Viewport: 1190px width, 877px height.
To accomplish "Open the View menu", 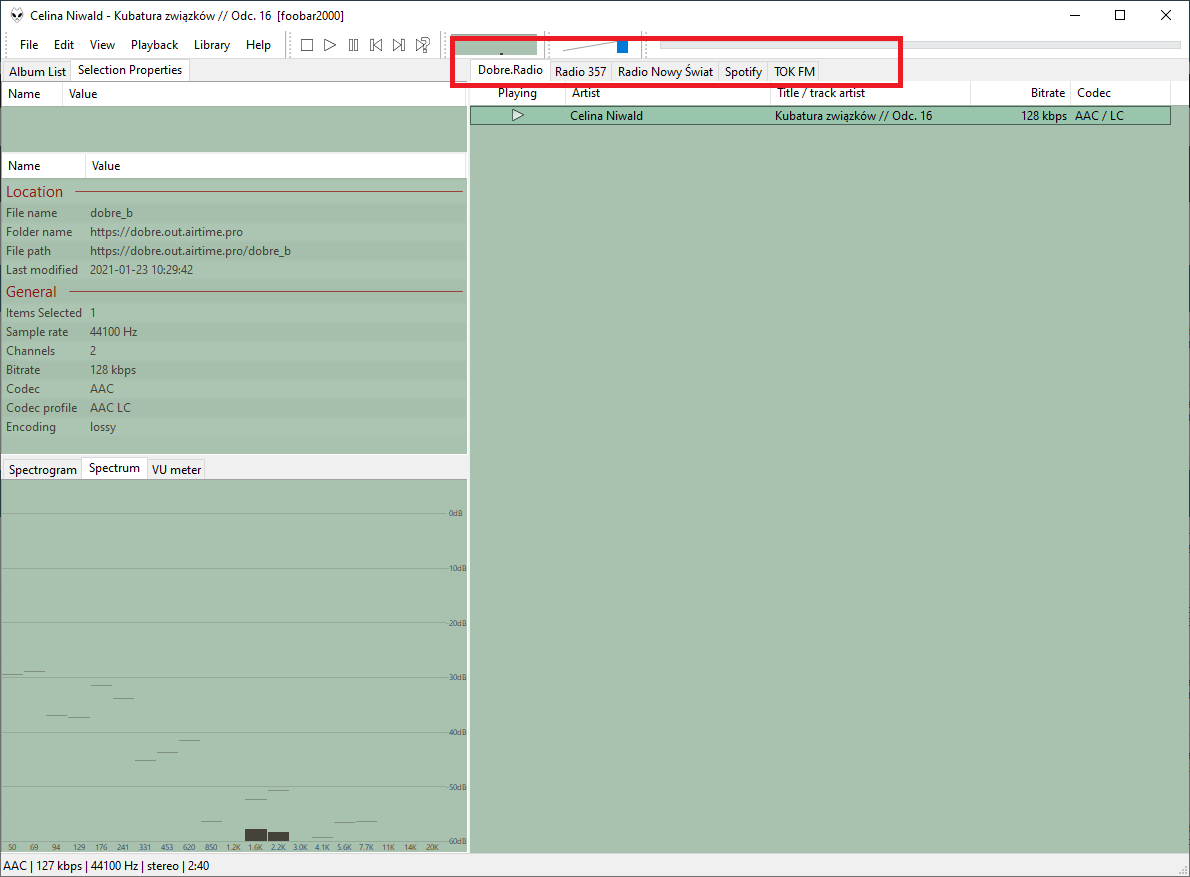I will click(102, 45).
